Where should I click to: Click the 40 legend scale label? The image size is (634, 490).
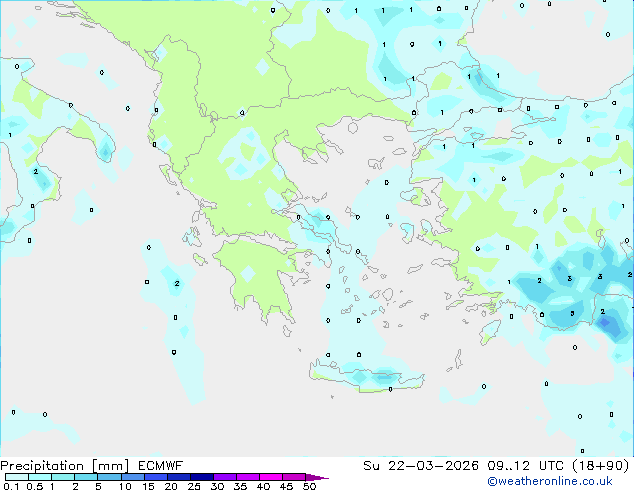tap(263, 486)
